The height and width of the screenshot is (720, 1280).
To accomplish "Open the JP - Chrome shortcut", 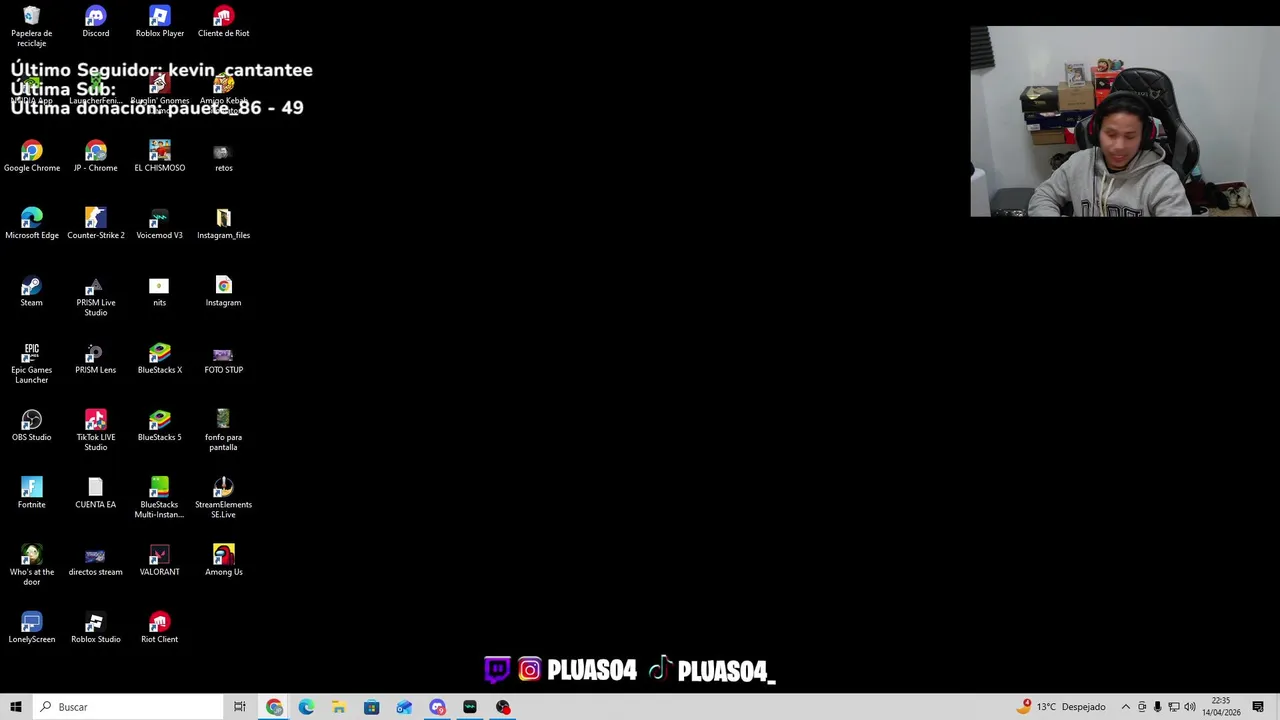I will point(95,157).
